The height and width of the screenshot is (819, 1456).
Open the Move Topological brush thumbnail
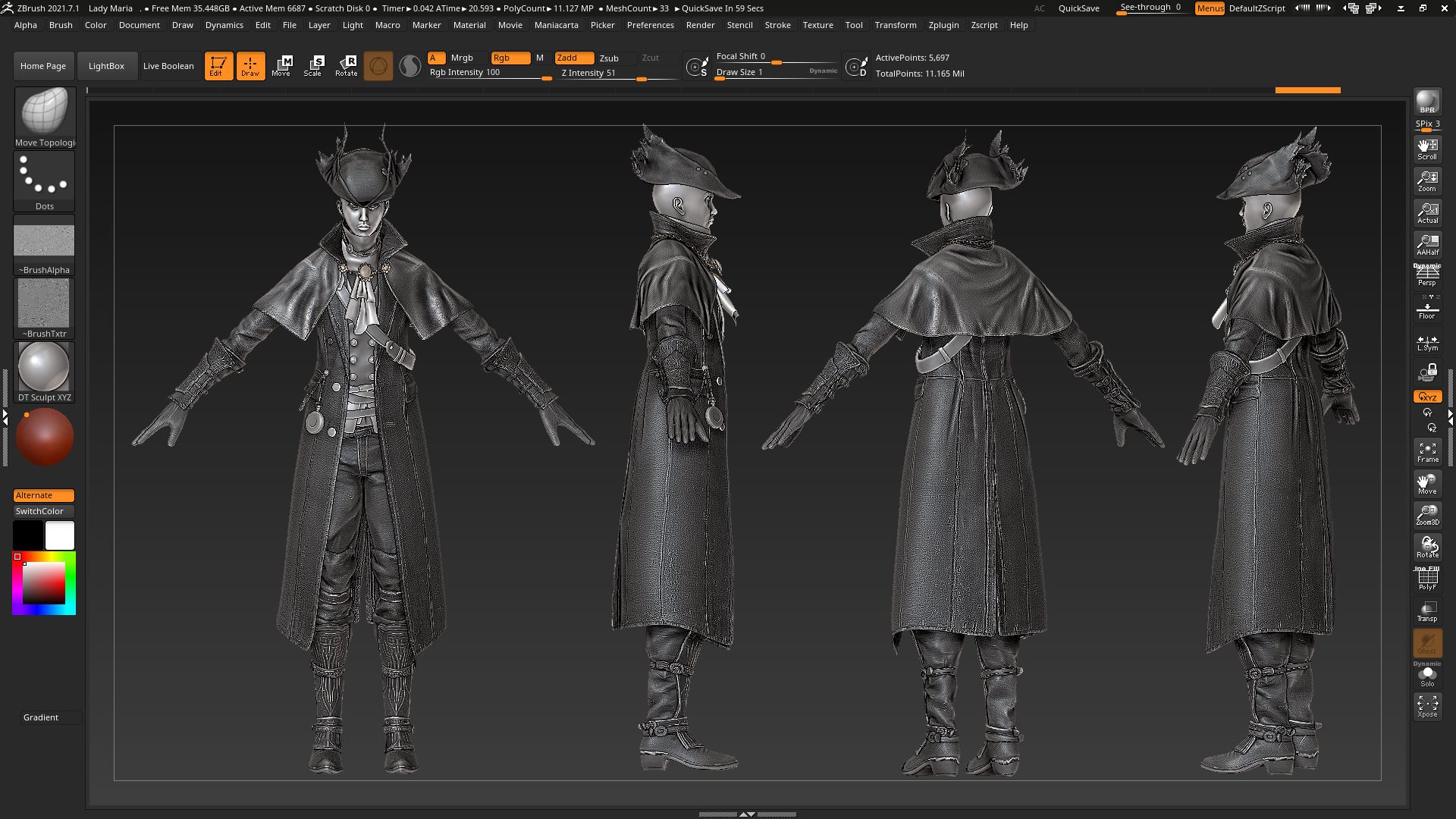pos(45,118)
